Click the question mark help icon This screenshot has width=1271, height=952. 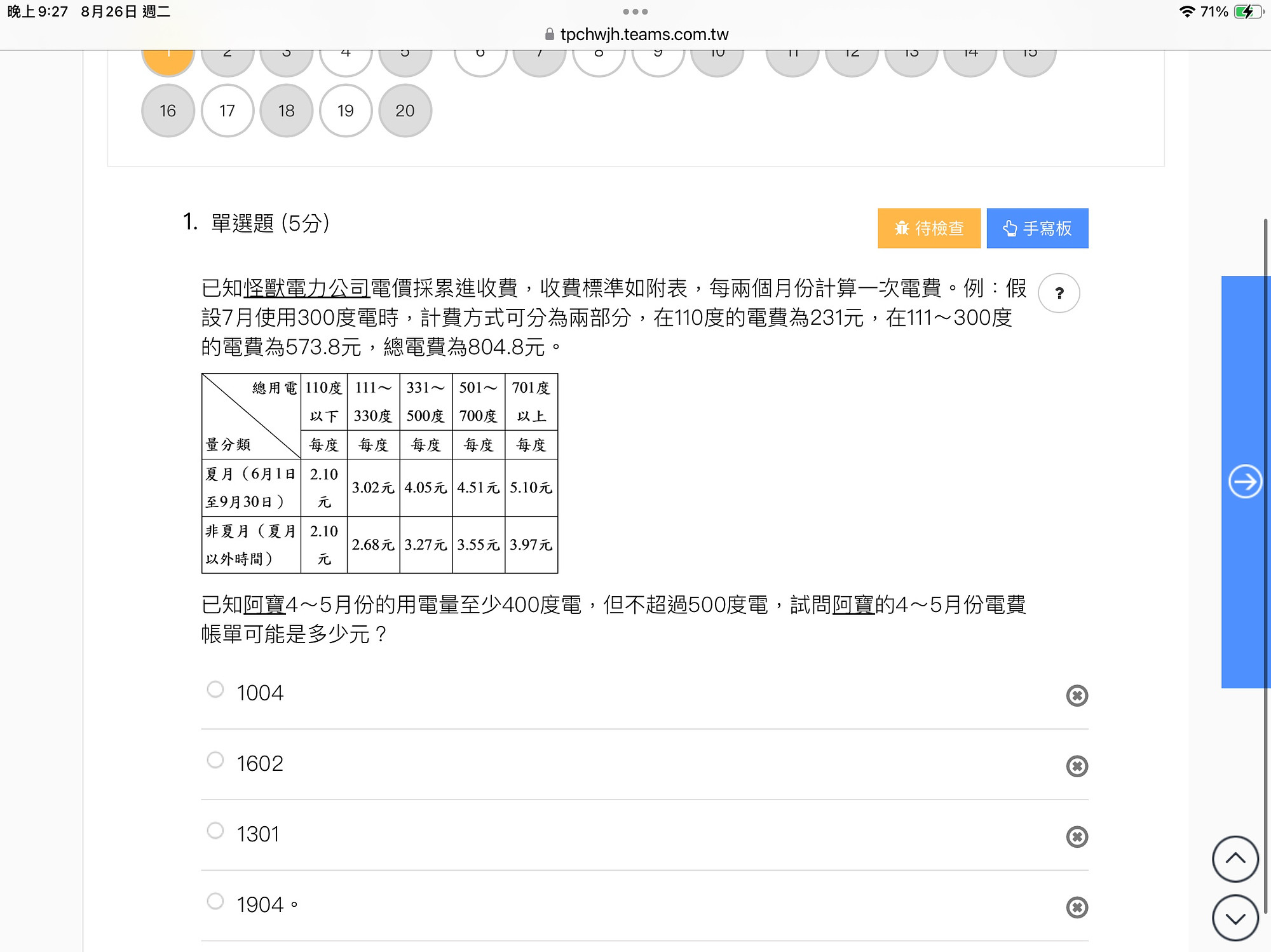[x=1059, y=293]
